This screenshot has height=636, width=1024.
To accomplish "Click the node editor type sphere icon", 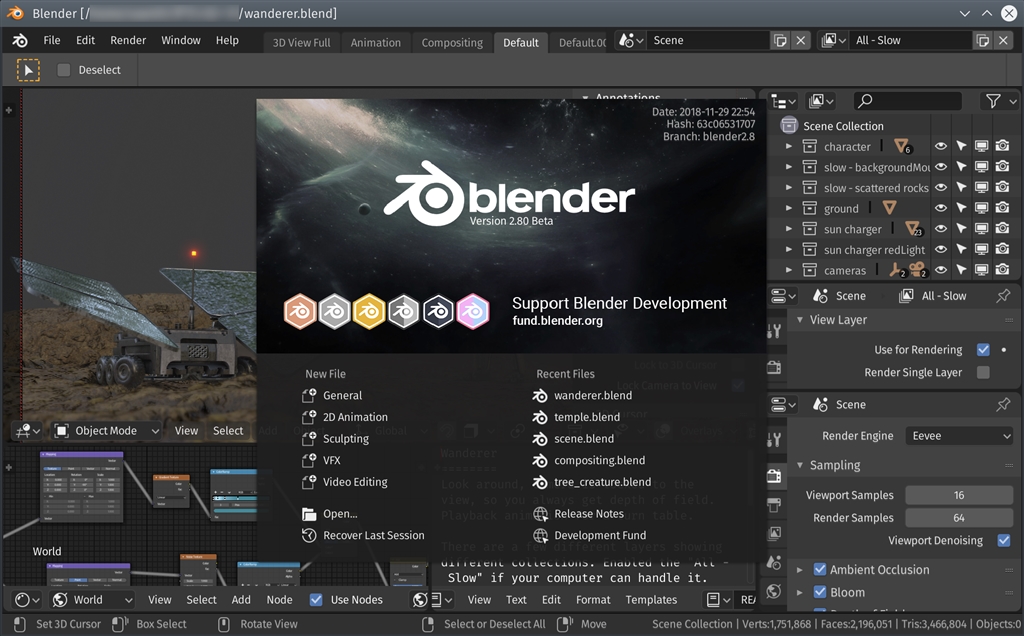I will pos(27,600).
